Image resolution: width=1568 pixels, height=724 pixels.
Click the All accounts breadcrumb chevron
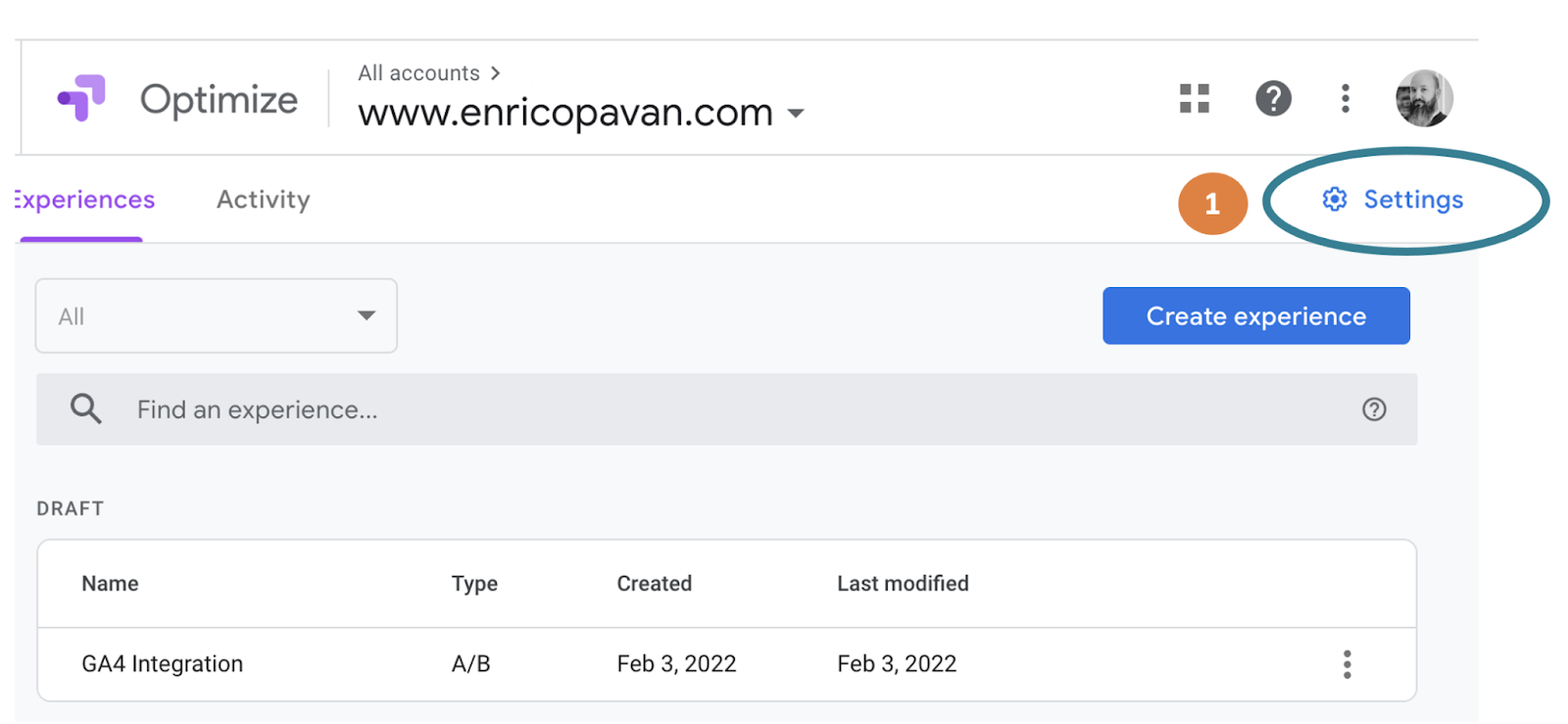coord(495,73)
